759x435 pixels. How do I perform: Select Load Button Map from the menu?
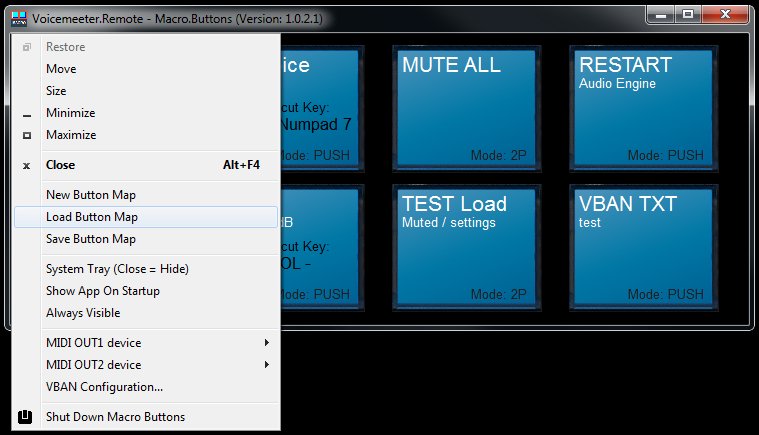[92, 217]
